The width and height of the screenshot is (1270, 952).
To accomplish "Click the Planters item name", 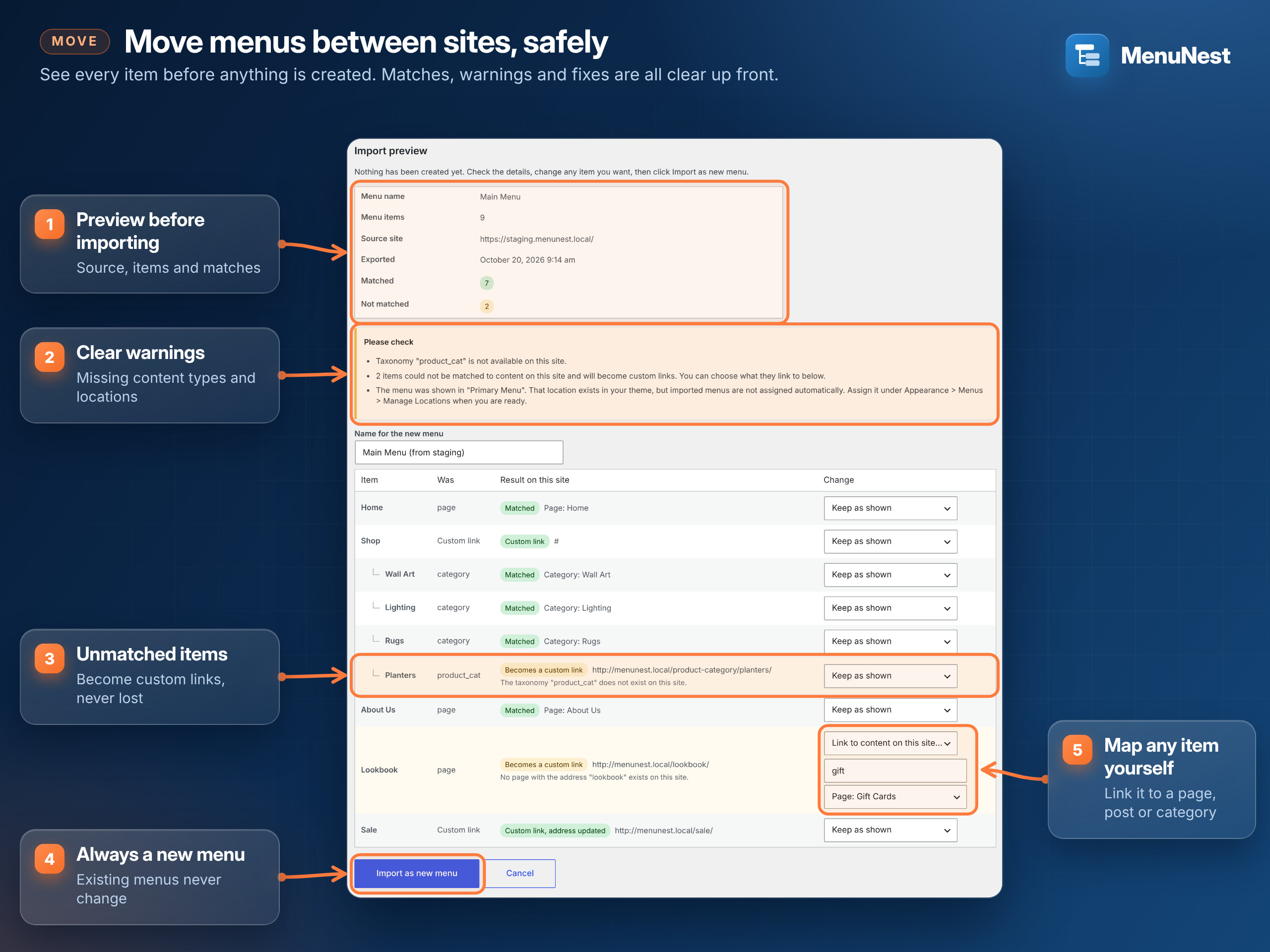I will (400, 675).
